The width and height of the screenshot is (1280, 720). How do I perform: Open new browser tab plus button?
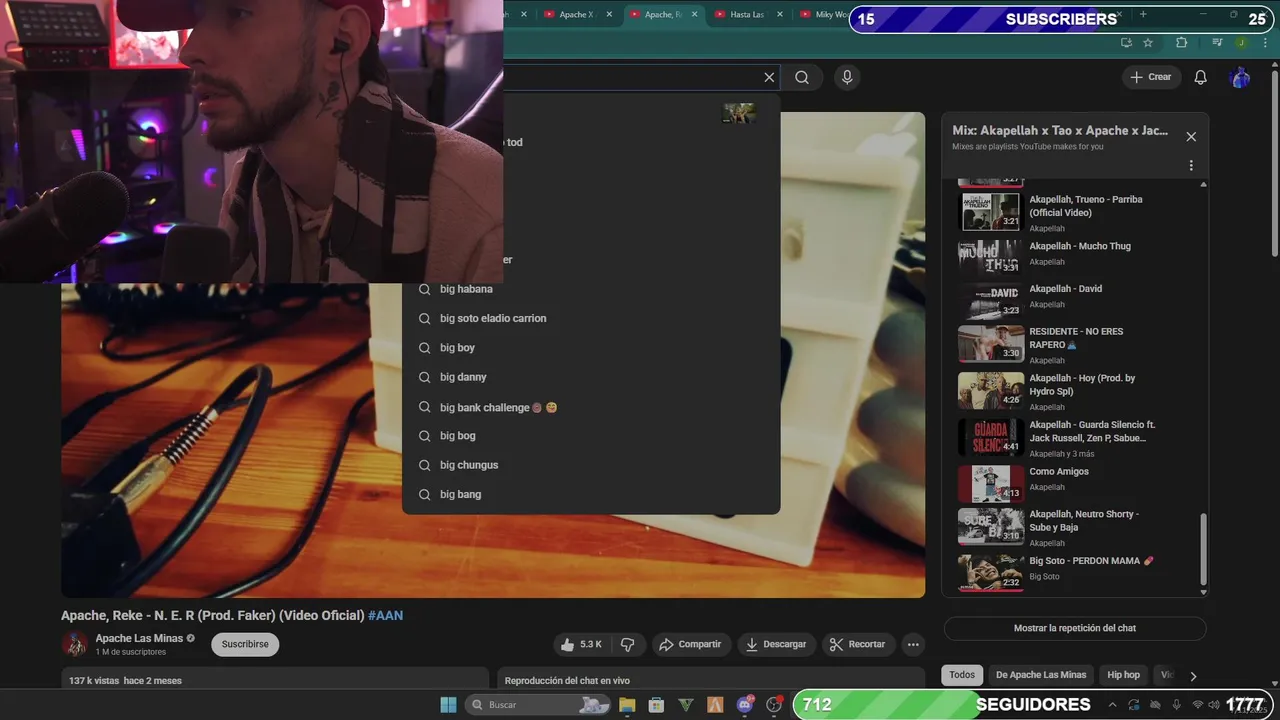click(1143, 14)
